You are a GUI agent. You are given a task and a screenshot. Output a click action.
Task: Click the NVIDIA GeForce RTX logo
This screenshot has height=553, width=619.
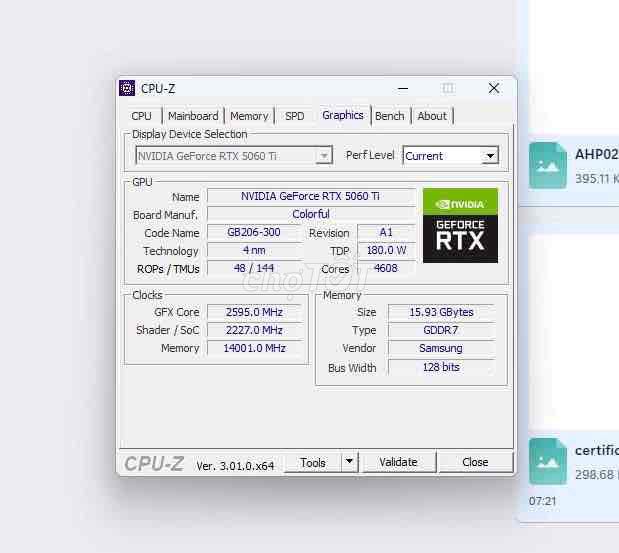point(460,225)
